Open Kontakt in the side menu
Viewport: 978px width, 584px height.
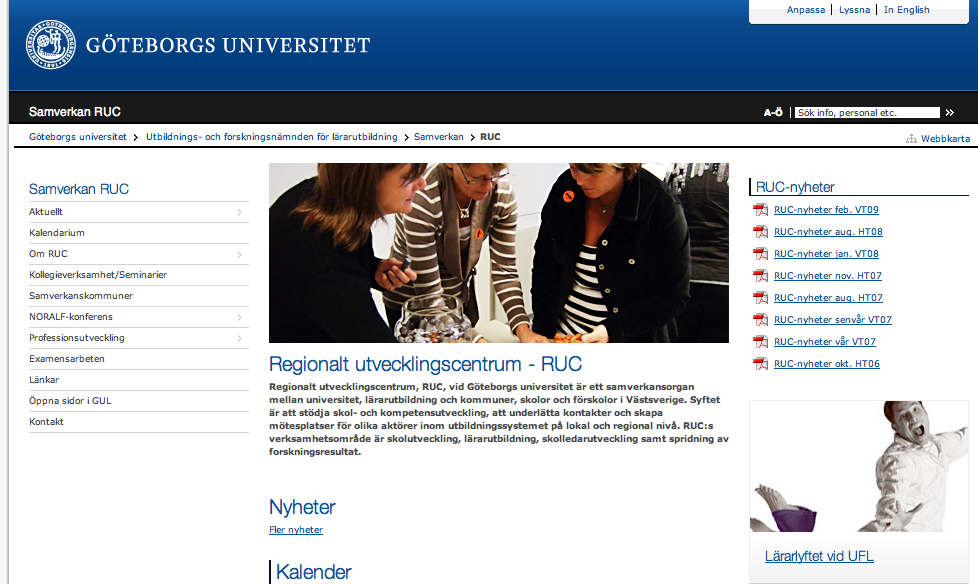pos(46,422)
